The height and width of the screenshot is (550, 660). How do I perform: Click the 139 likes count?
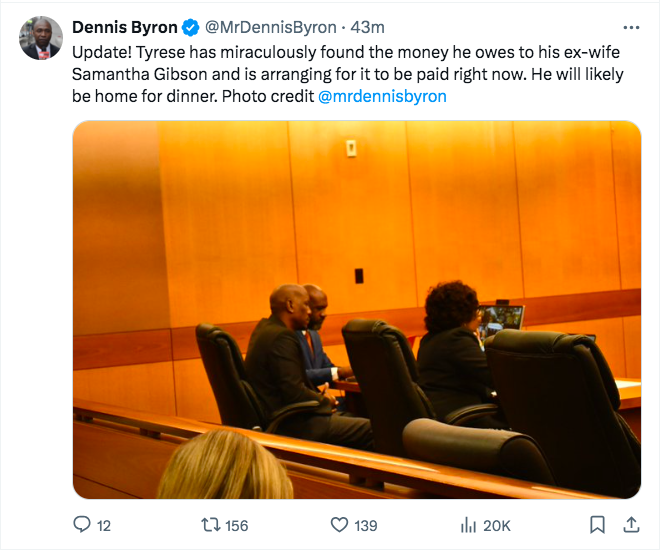pyautogui.click(x=364, y=525)
